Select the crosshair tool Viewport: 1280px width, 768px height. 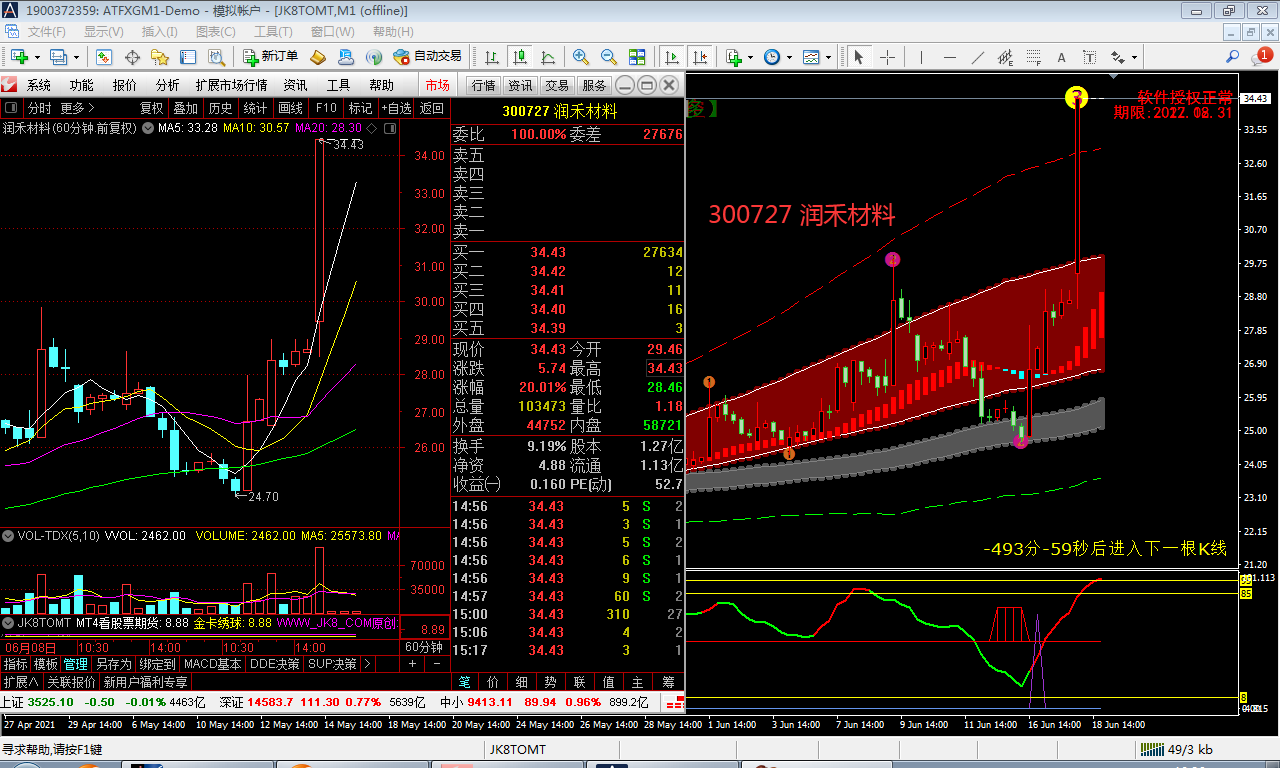(x=887, y=57)
